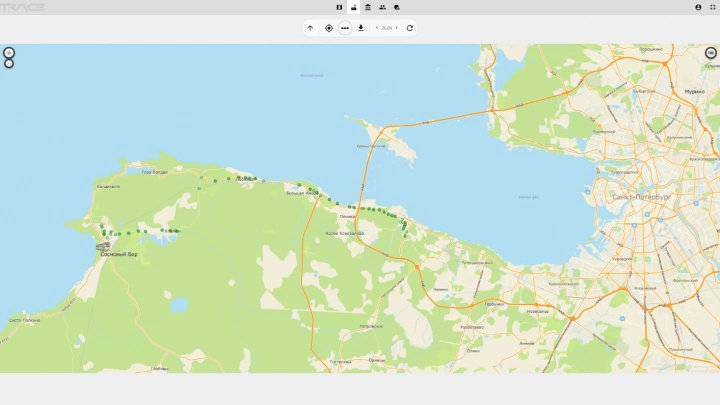Open the users group tab icon
720x405 pixels.
coord(383,7)
